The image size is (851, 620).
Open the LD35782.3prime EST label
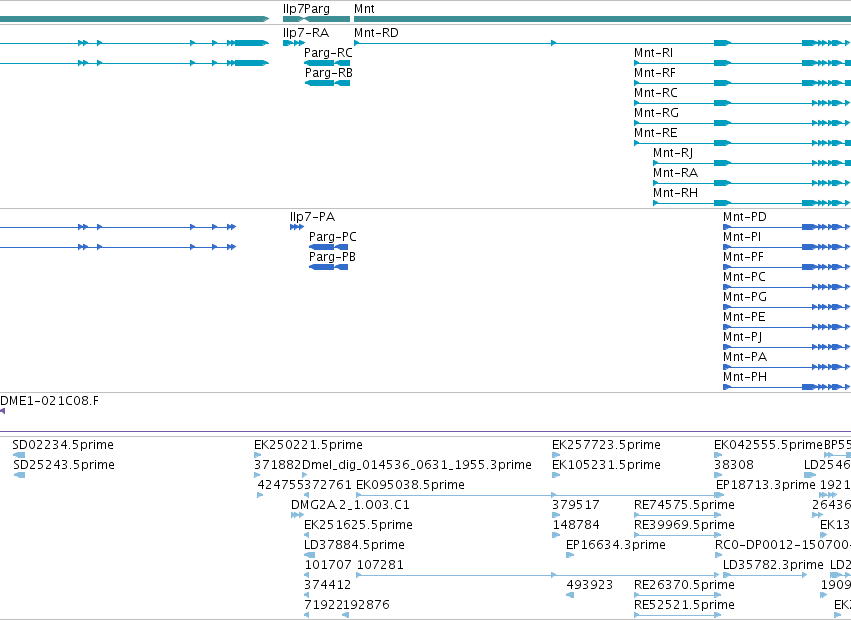[773, 565]
